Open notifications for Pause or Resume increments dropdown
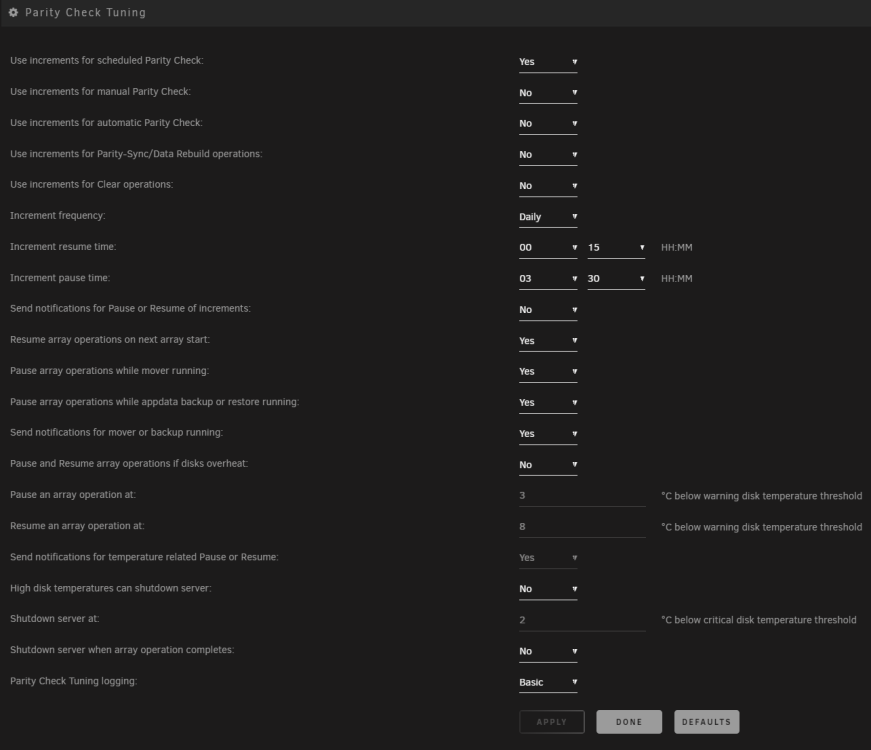 pyautogui.click(x=548, y=310)
